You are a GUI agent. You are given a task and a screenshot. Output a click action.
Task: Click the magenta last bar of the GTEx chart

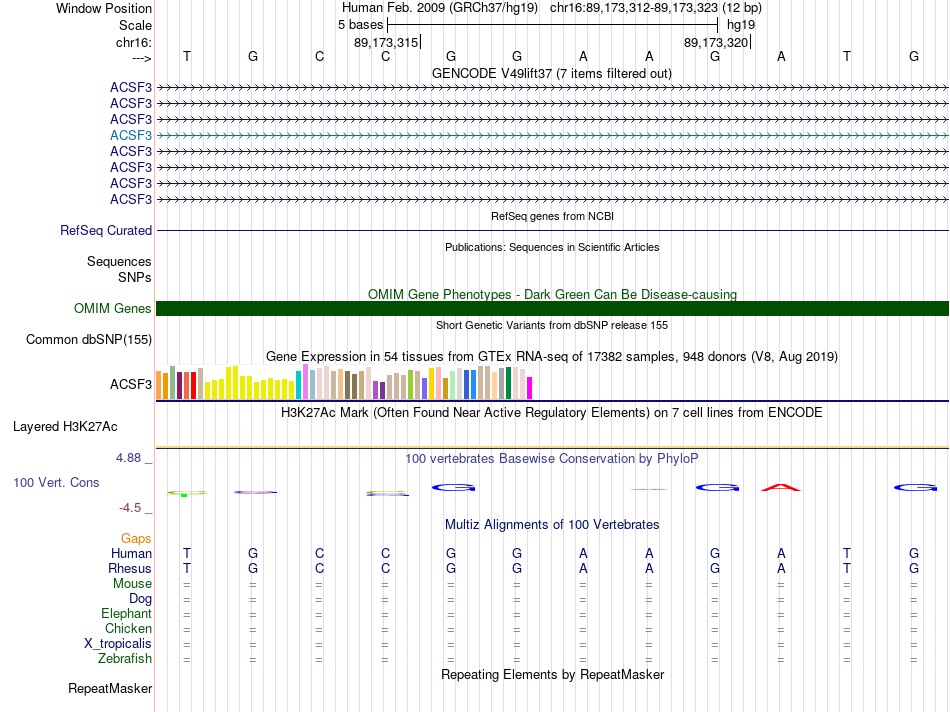(x=530, y=388)
